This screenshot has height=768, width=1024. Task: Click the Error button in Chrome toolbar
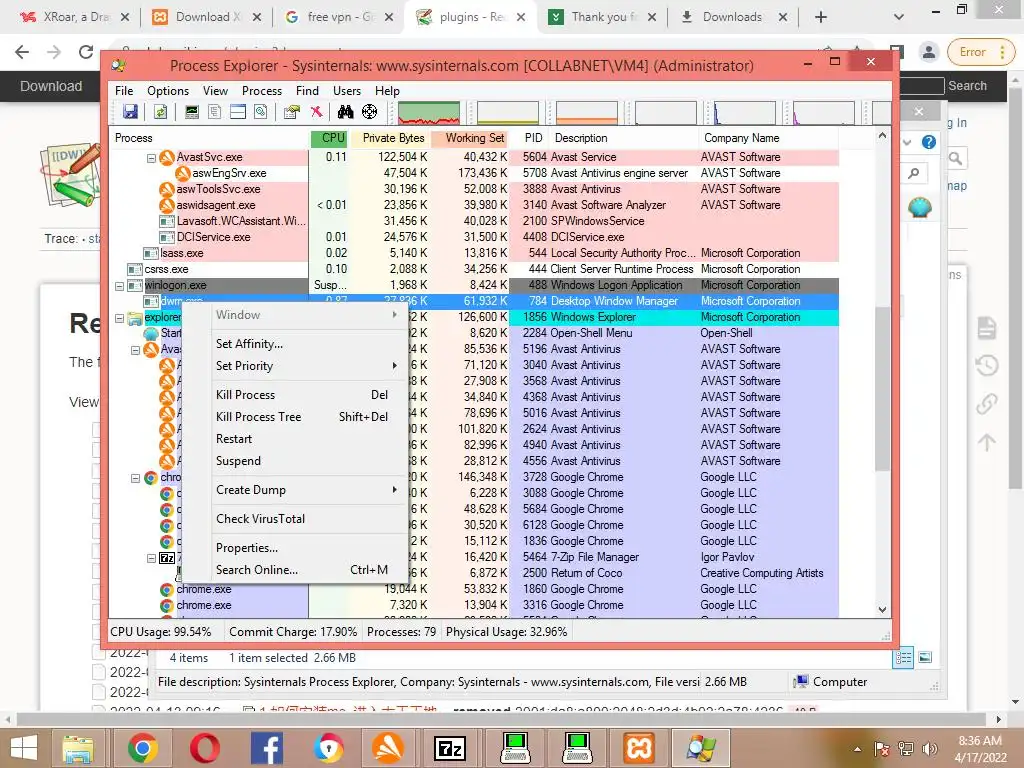(x=980, y=52)
